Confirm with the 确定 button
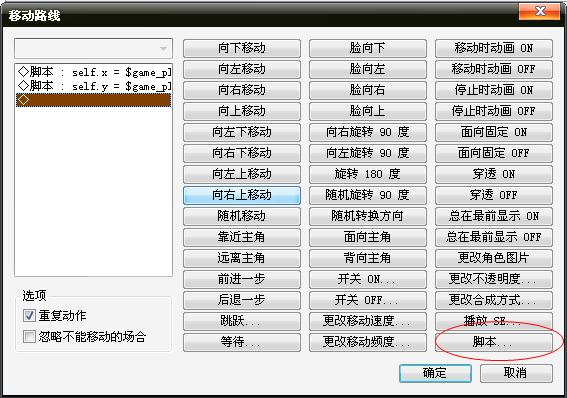567x398 pixels. pos(435,373)
